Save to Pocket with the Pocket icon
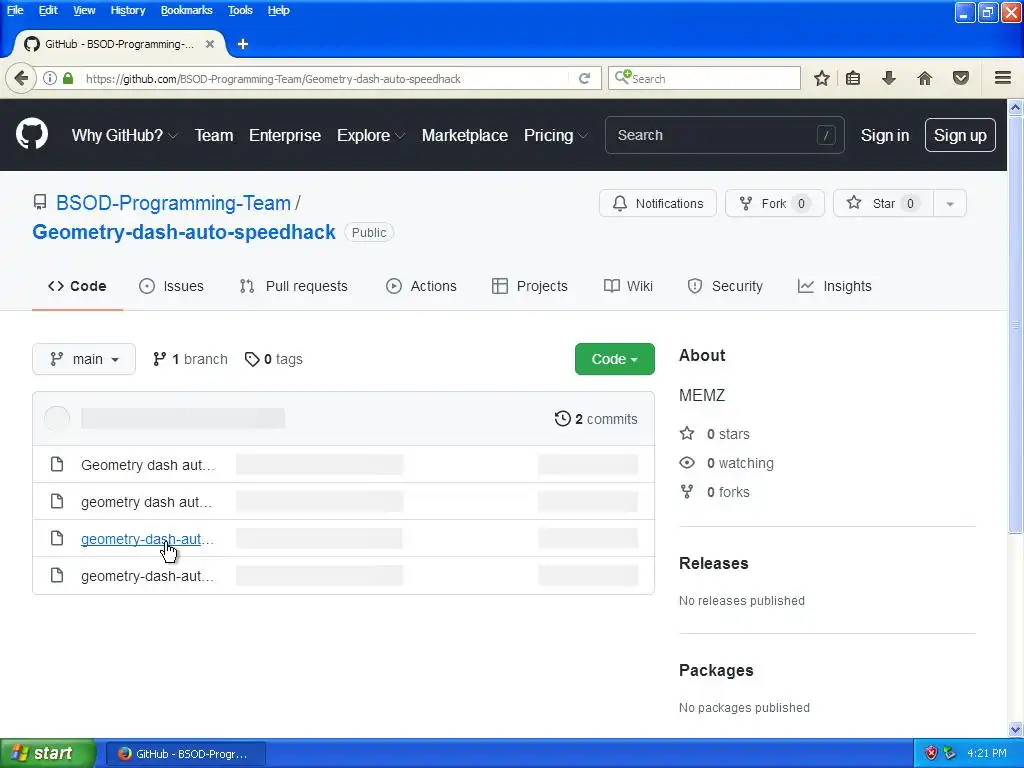The image size is (1024, 768). pyautogui.click(x=961, y=78)
